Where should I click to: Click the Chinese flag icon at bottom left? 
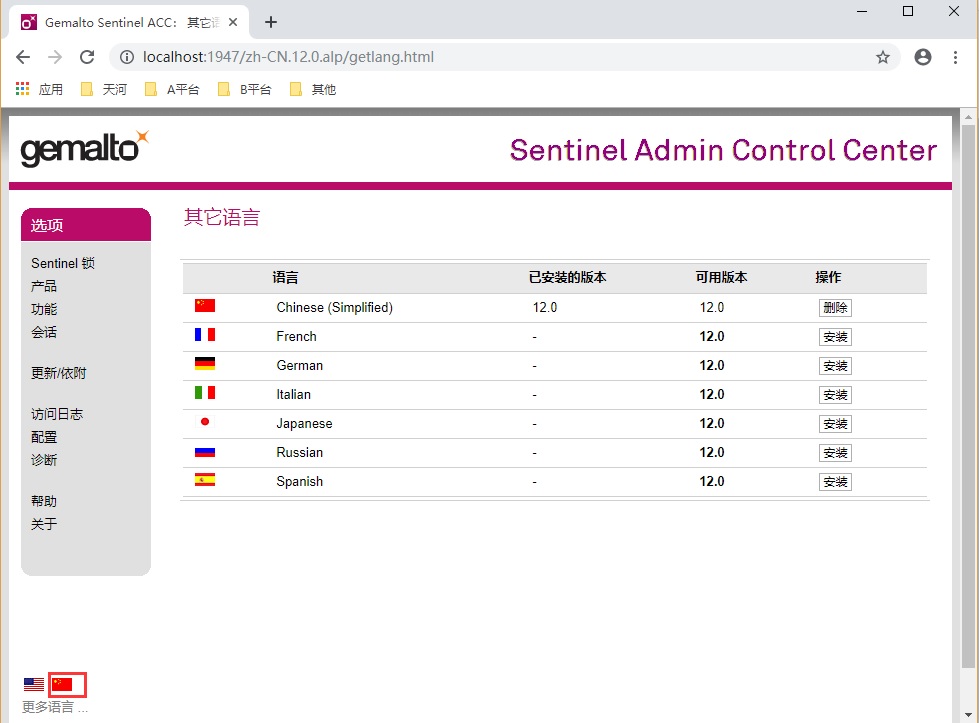(x=63, y=685)
